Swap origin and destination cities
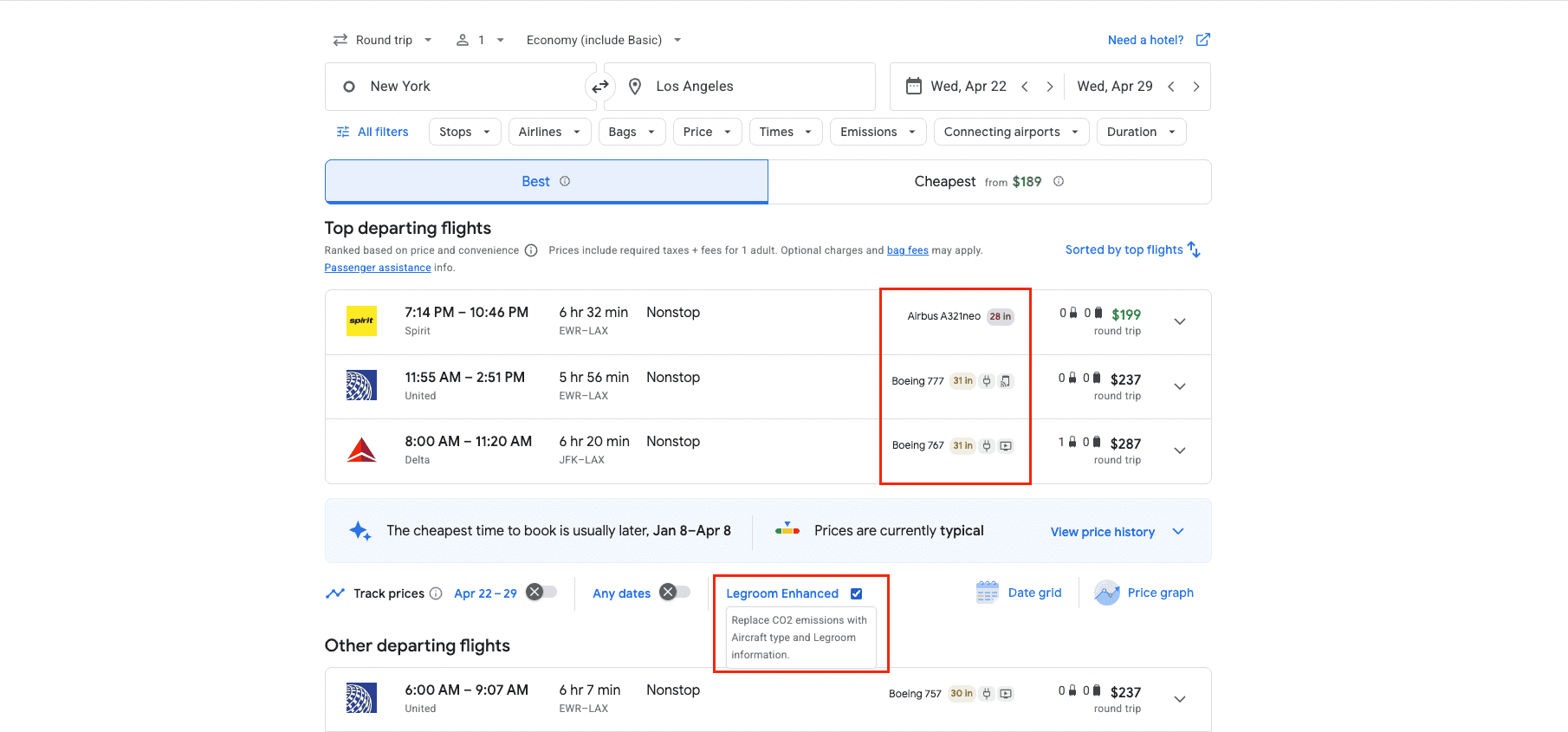The height and width of the screenshot is (732, 1568). click(x=599, y=87)
